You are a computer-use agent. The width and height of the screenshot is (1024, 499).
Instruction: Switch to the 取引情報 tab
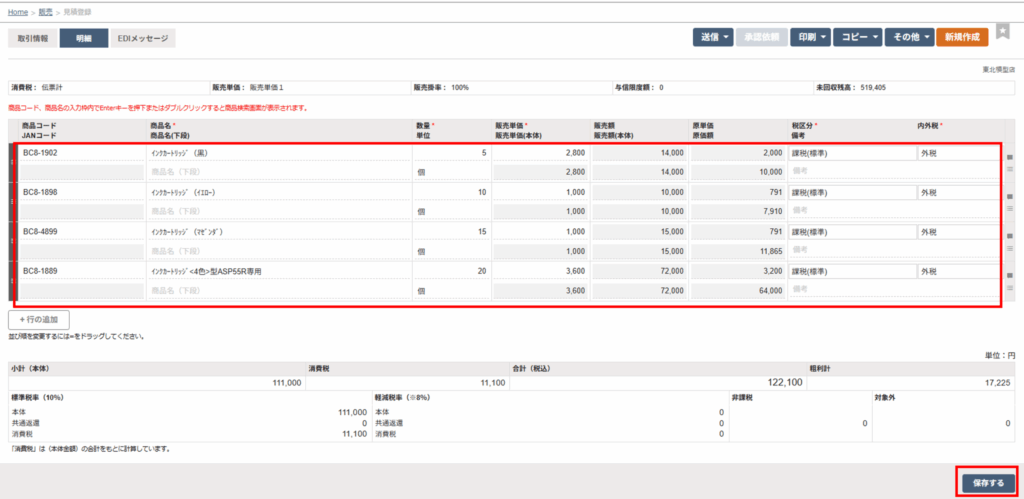coord(33,38)
